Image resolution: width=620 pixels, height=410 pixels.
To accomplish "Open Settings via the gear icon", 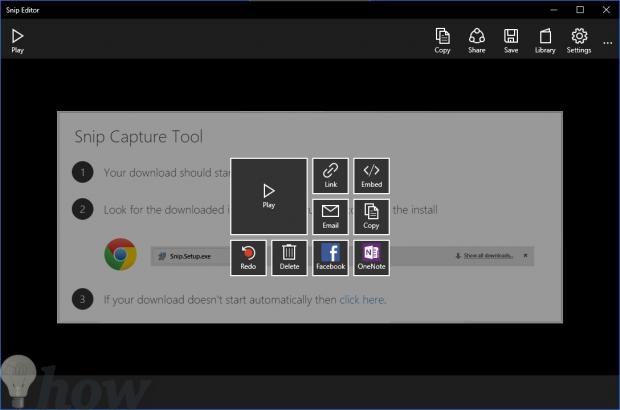I will pyautogui.click(x=579, y=40).
